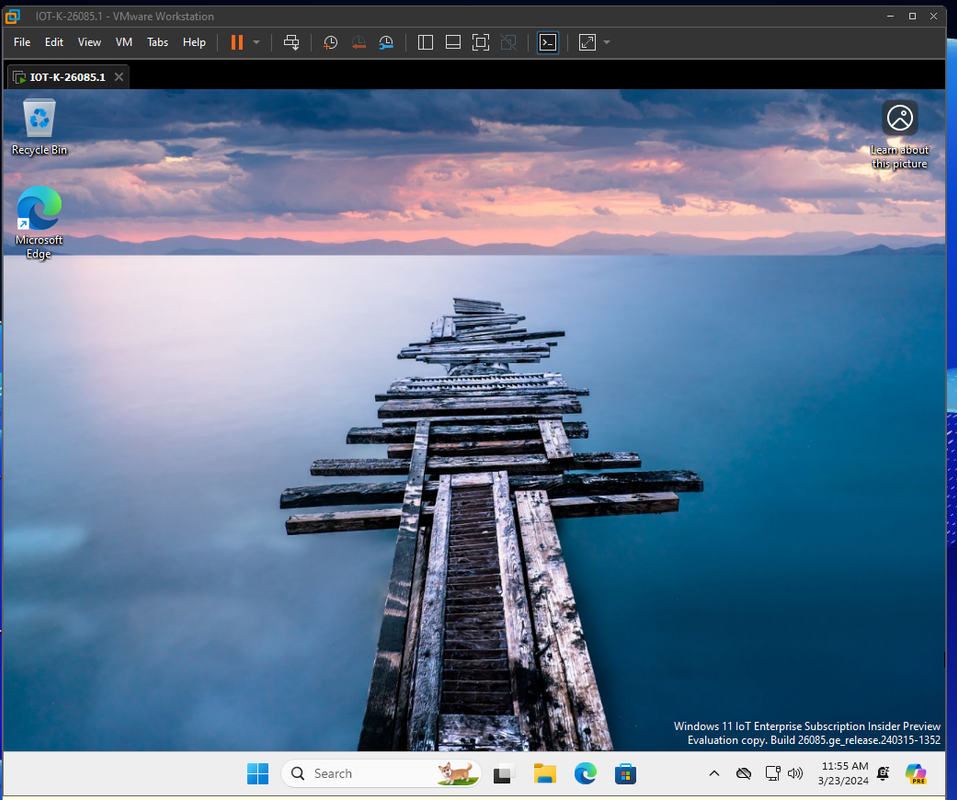The height and width of the screenshot is (800, 957).
Task: Launch File Explorer from the guest taskbar
Action: click(x=544, y=774)
